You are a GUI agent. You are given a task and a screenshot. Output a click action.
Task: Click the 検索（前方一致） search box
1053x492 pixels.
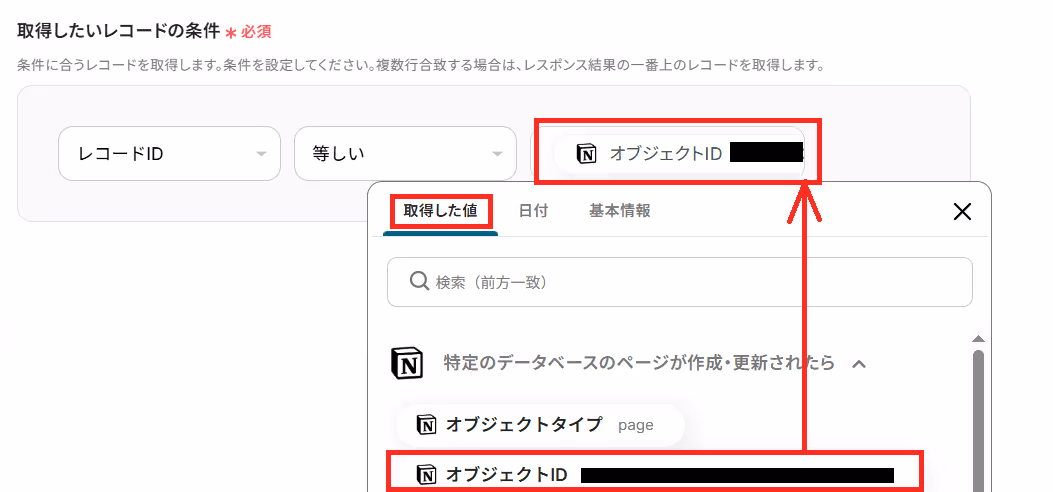pos(680,282)
